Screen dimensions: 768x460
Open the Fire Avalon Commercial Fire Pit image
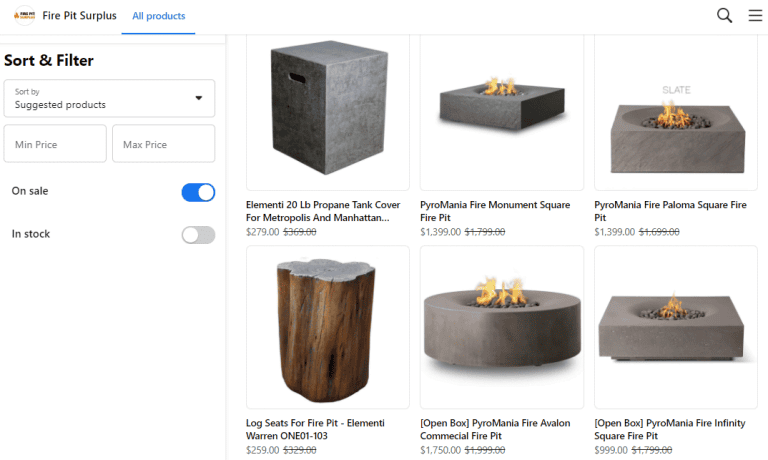point(501,327)
